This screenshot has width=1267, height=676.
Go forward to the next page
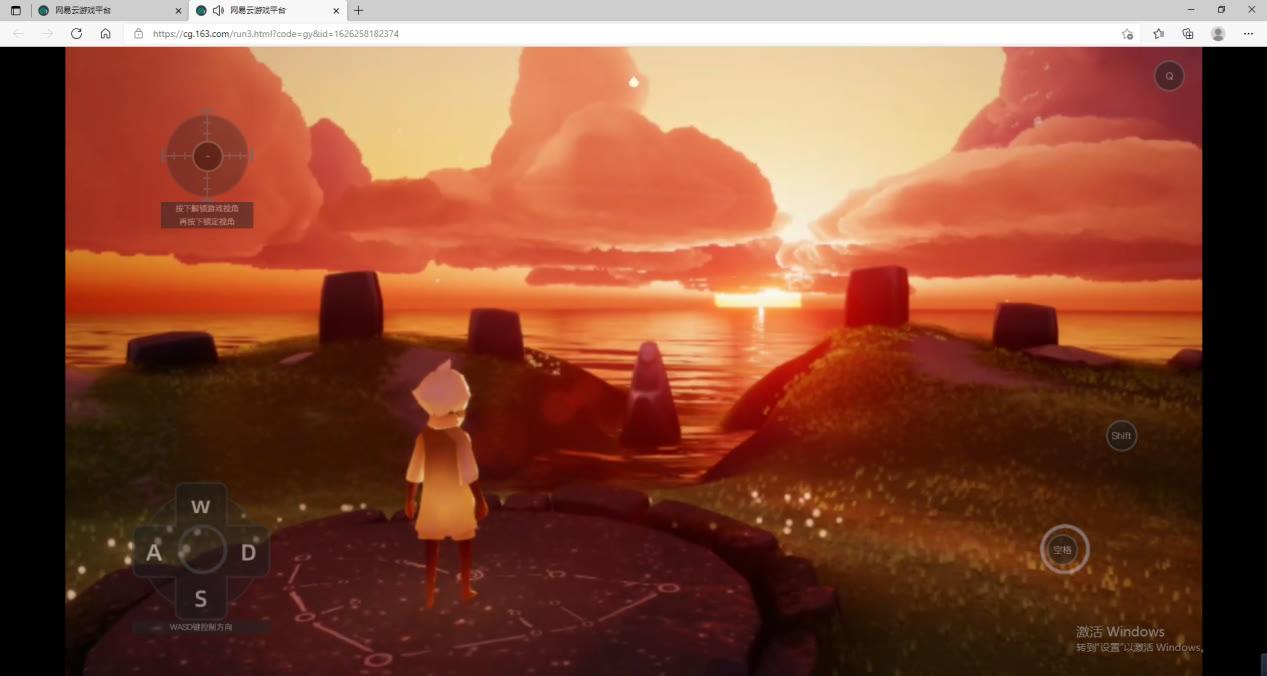pos(47,33)
